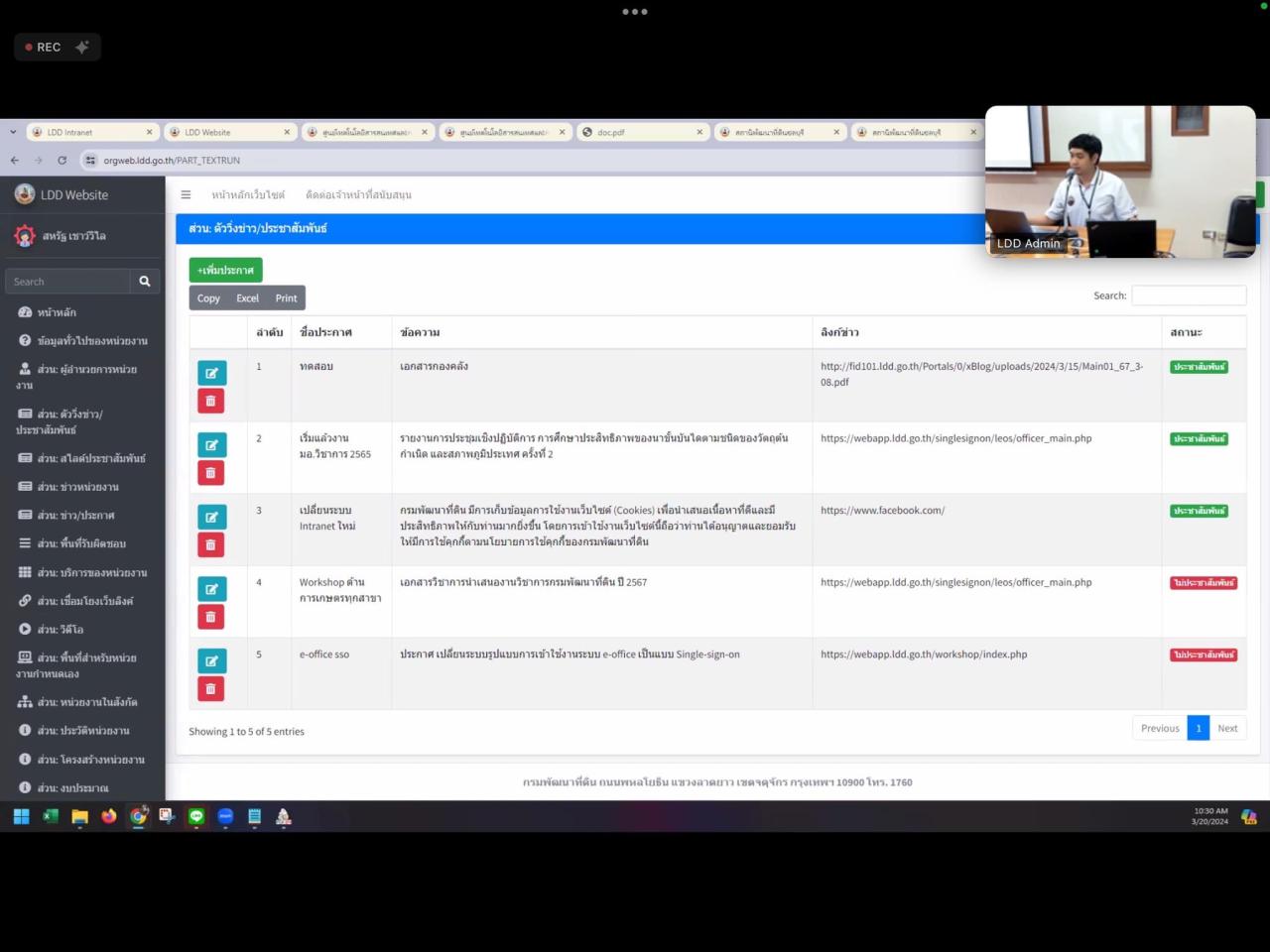Click the green เพิ่มประกาศ button
This screenshot has height=952, width=1270.
point(225,270)
